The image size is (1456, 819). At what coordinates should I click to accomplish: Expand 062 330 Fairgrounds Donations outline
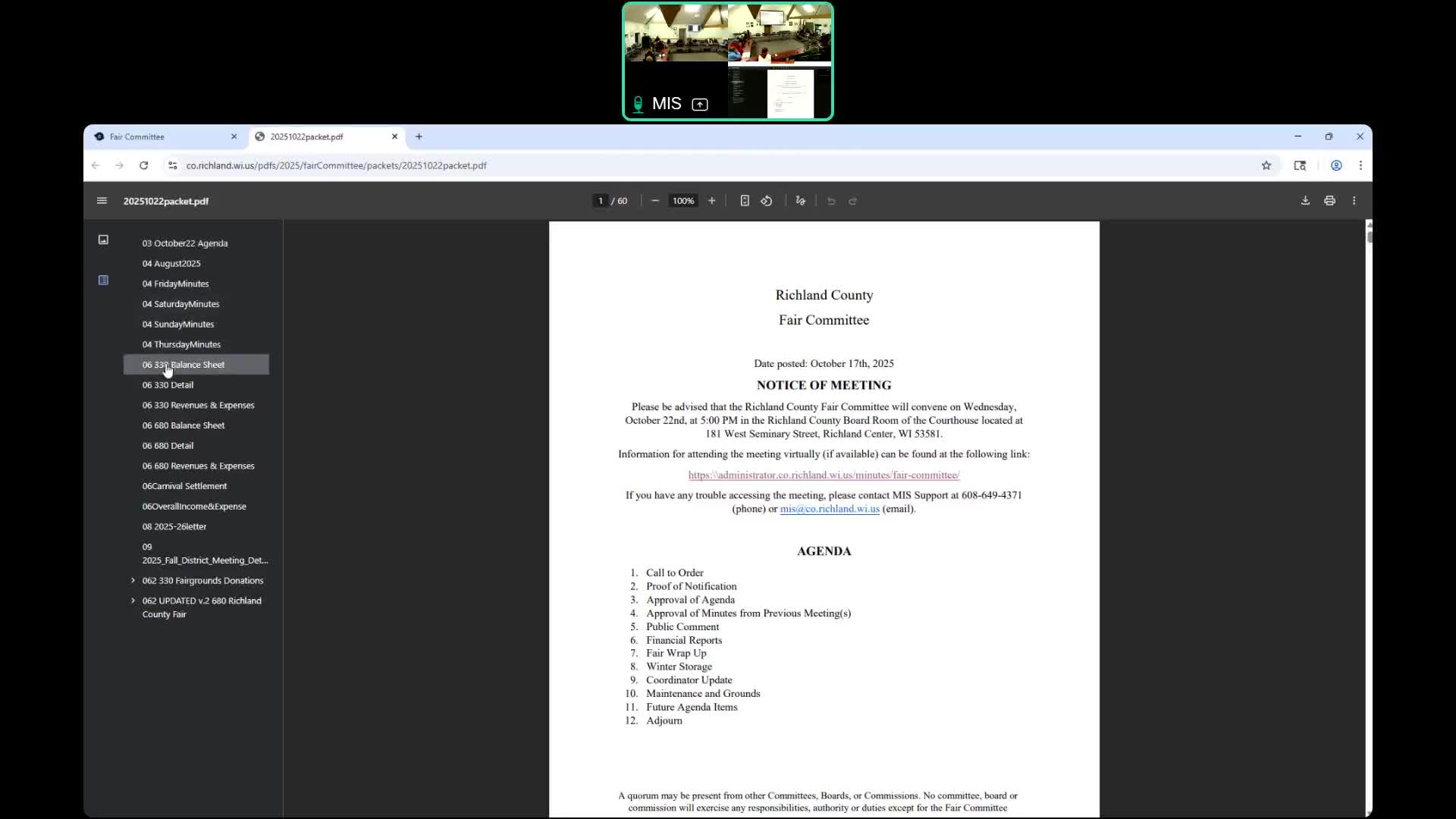point(133,580)
